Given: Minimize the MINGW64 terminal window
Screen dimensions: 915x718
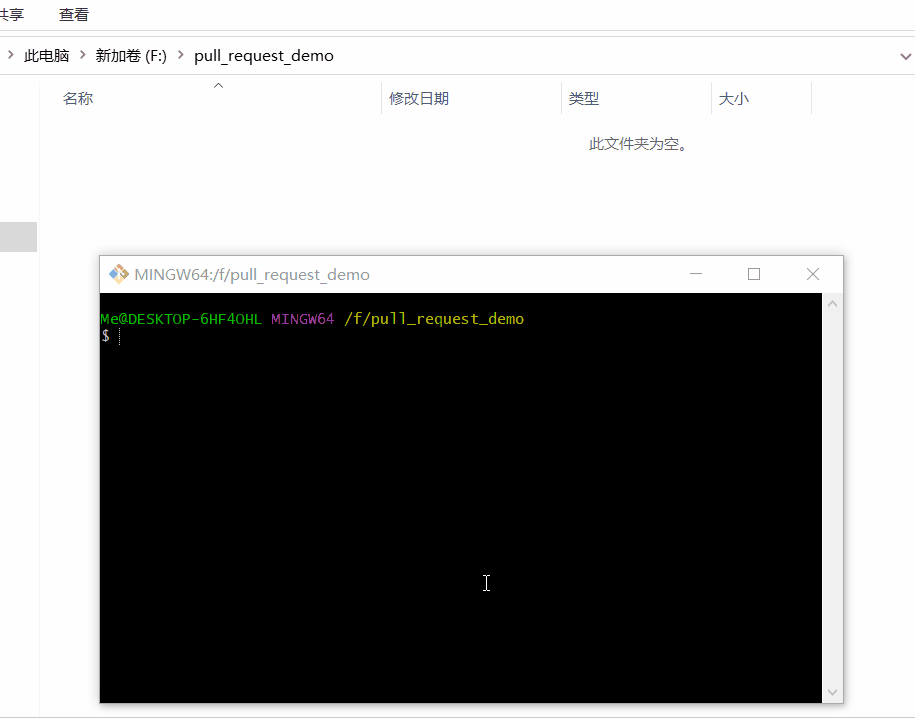Looking at the screenshot, I should (696, 274).
